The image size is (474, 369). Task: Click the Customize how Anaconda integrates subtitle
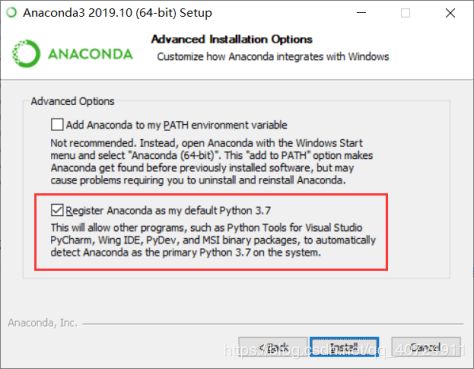[273, 57]
